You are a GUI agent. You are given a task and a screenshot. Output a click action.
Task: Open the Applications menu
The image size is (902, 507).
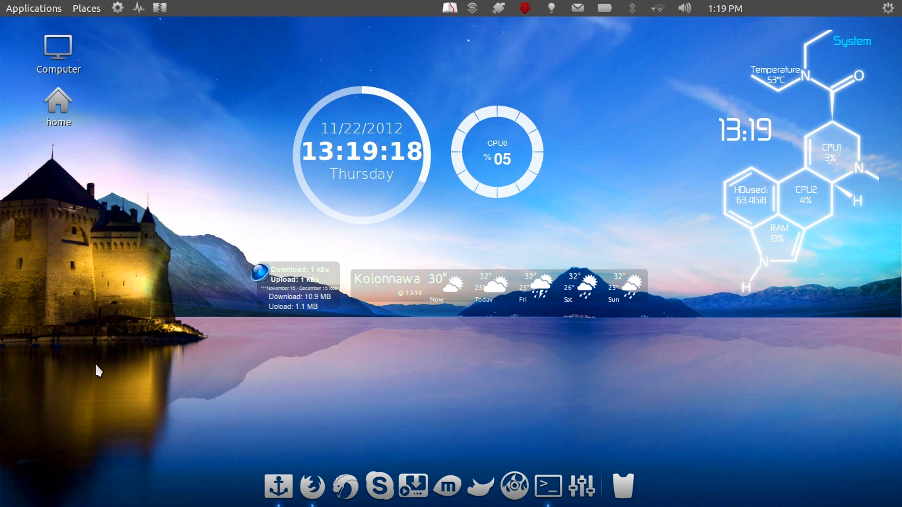(x=33, y=9)
